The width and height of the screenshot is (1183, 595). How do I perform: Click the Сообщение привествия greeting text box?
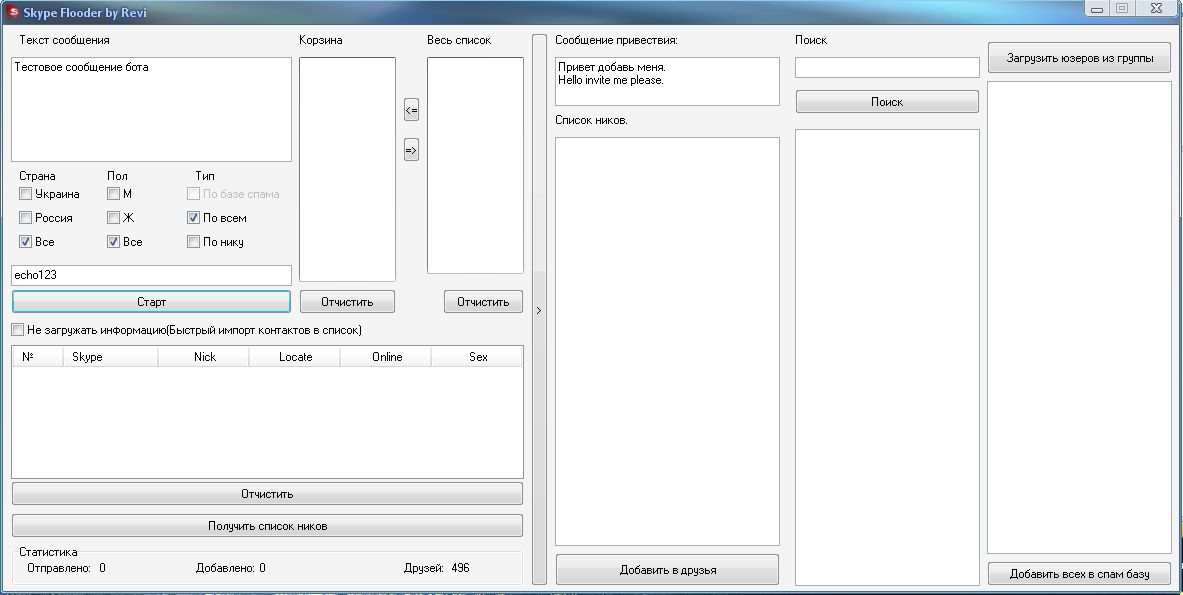668,81
